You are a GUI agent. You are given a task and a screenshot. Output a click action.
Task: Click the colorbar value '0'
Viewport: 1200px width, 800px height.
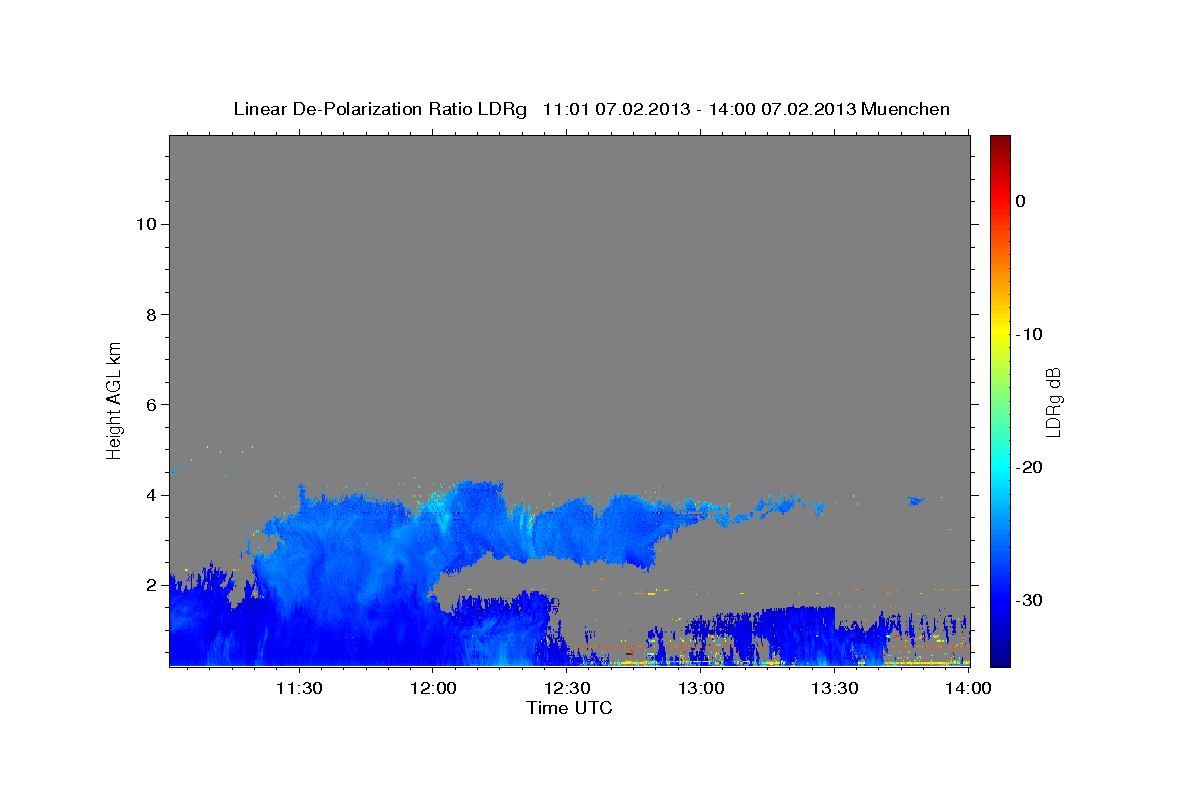coord(1020,201)
